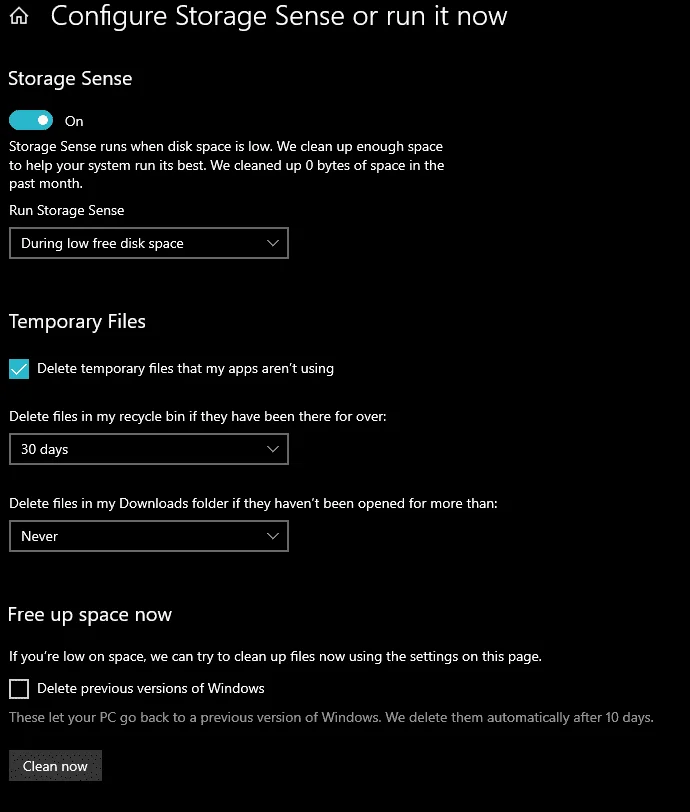Open the Run Storage Sense dropdown
The height and width of the screenshot is (812, 690).
[x=149, y=243]
